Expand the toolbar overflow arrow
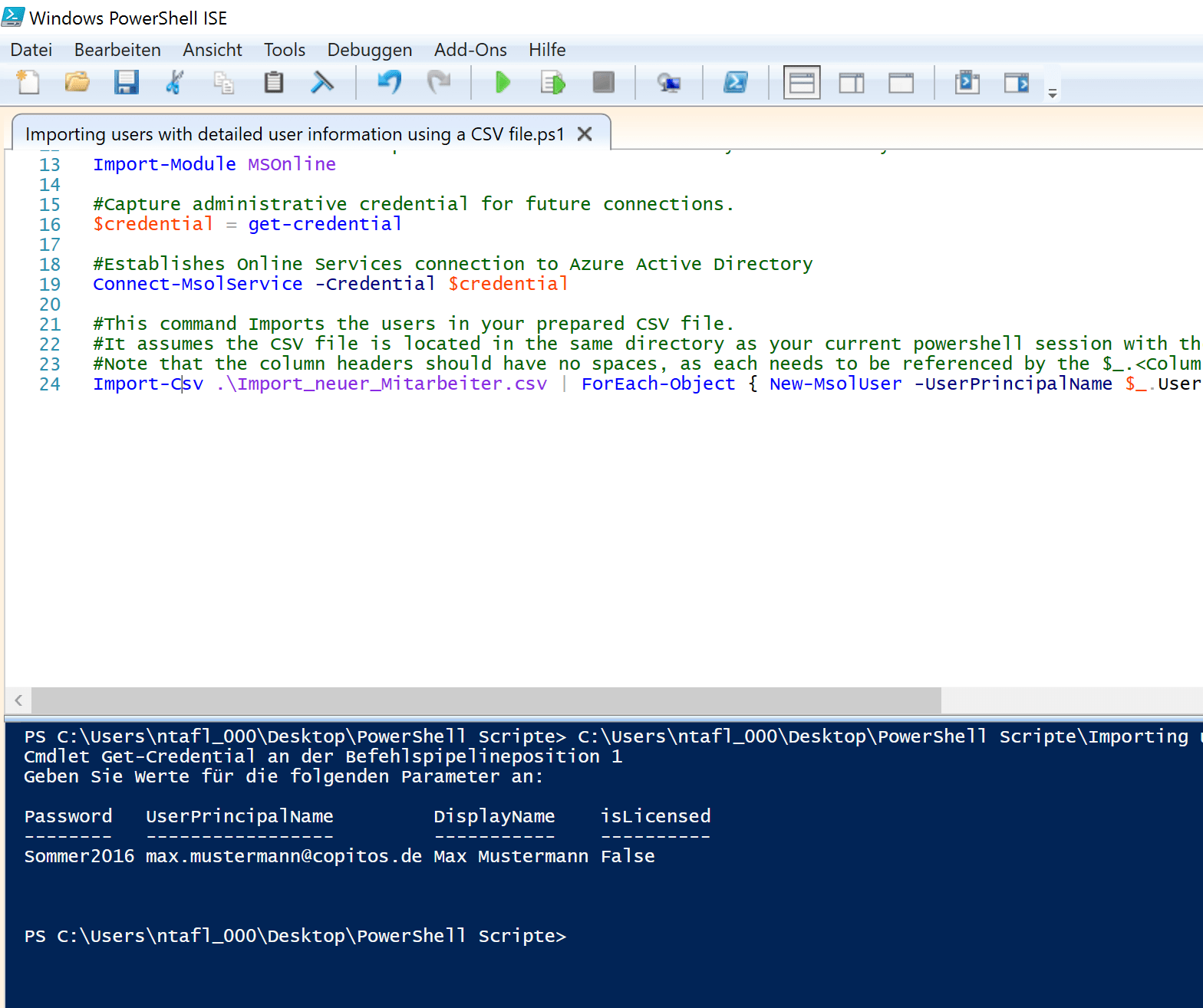 (x=1053, y=93)
